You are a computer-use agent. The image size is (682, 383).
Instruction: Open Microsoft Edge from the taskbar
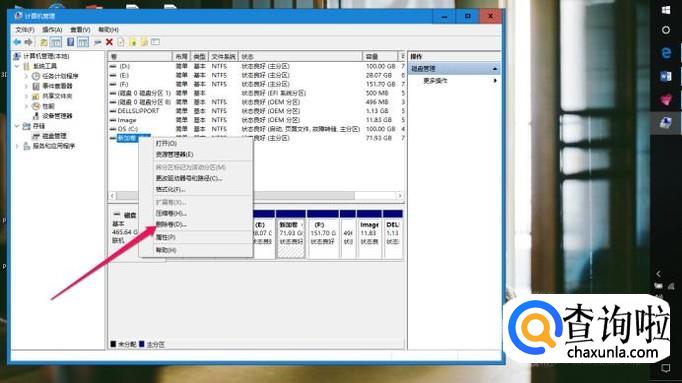(665, 53)
